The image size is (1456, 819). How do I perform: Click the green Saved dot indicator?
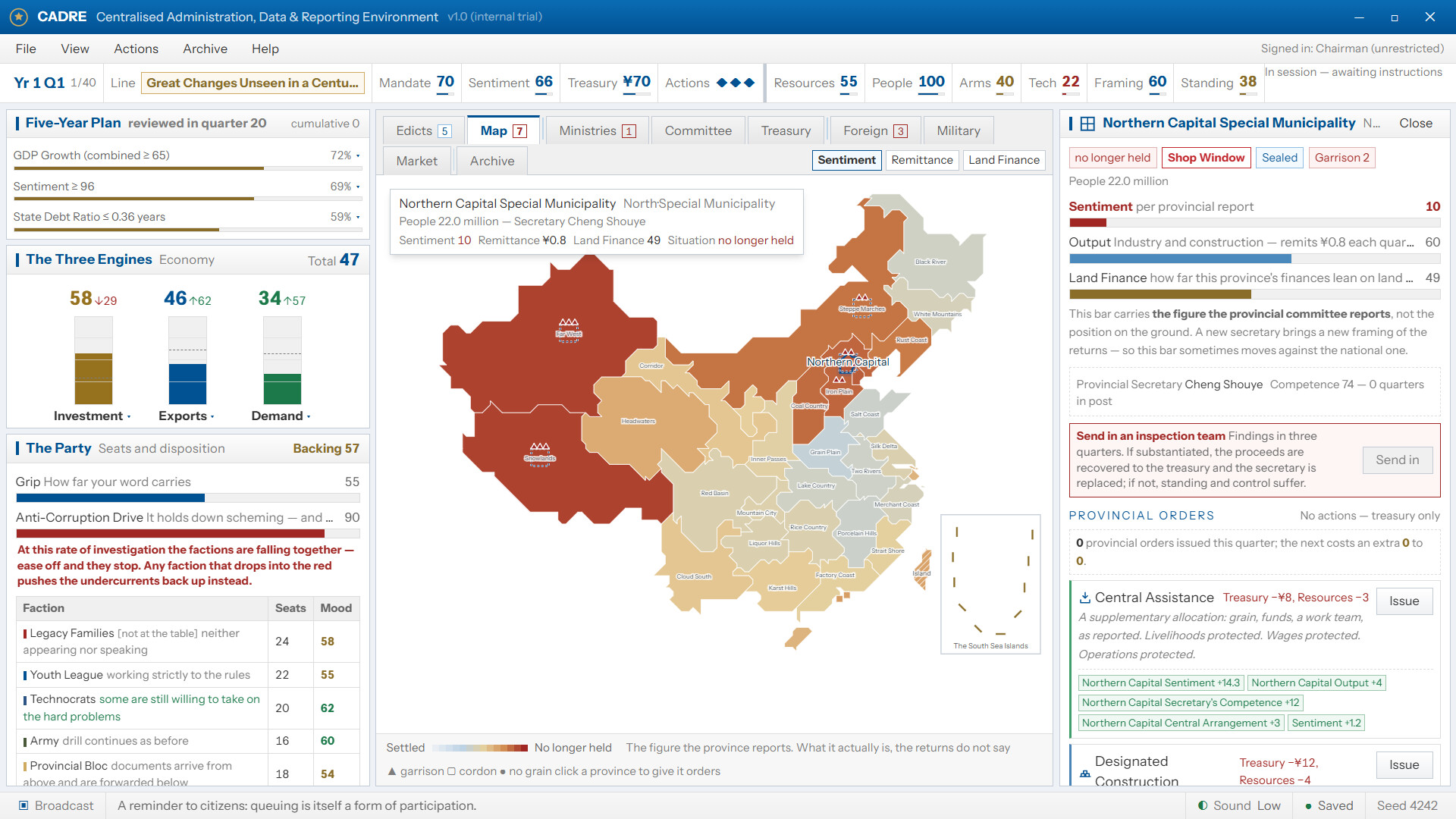pyautogui.click(x=1308, y=806)
